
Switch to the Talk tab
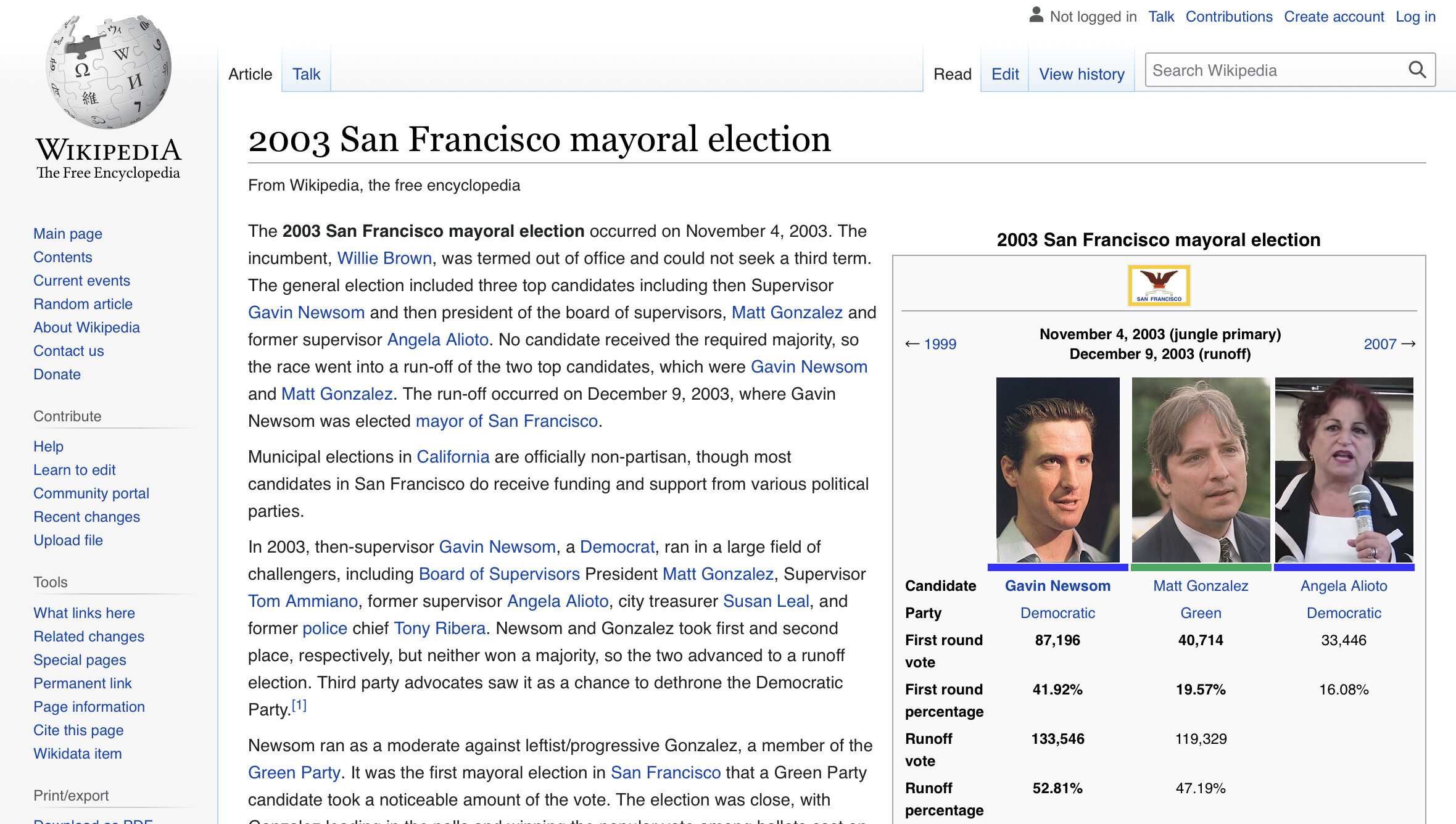point(306,74)
